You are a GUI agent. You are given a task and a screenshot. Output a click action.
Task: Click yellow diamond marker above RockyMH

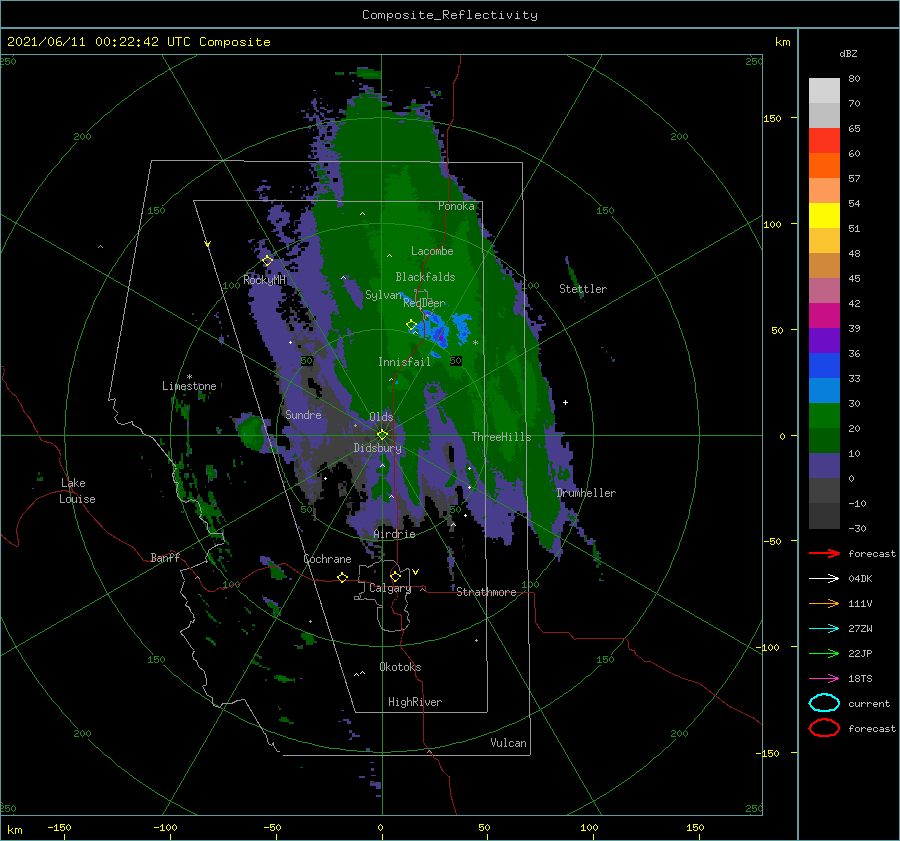click(267, 260)
